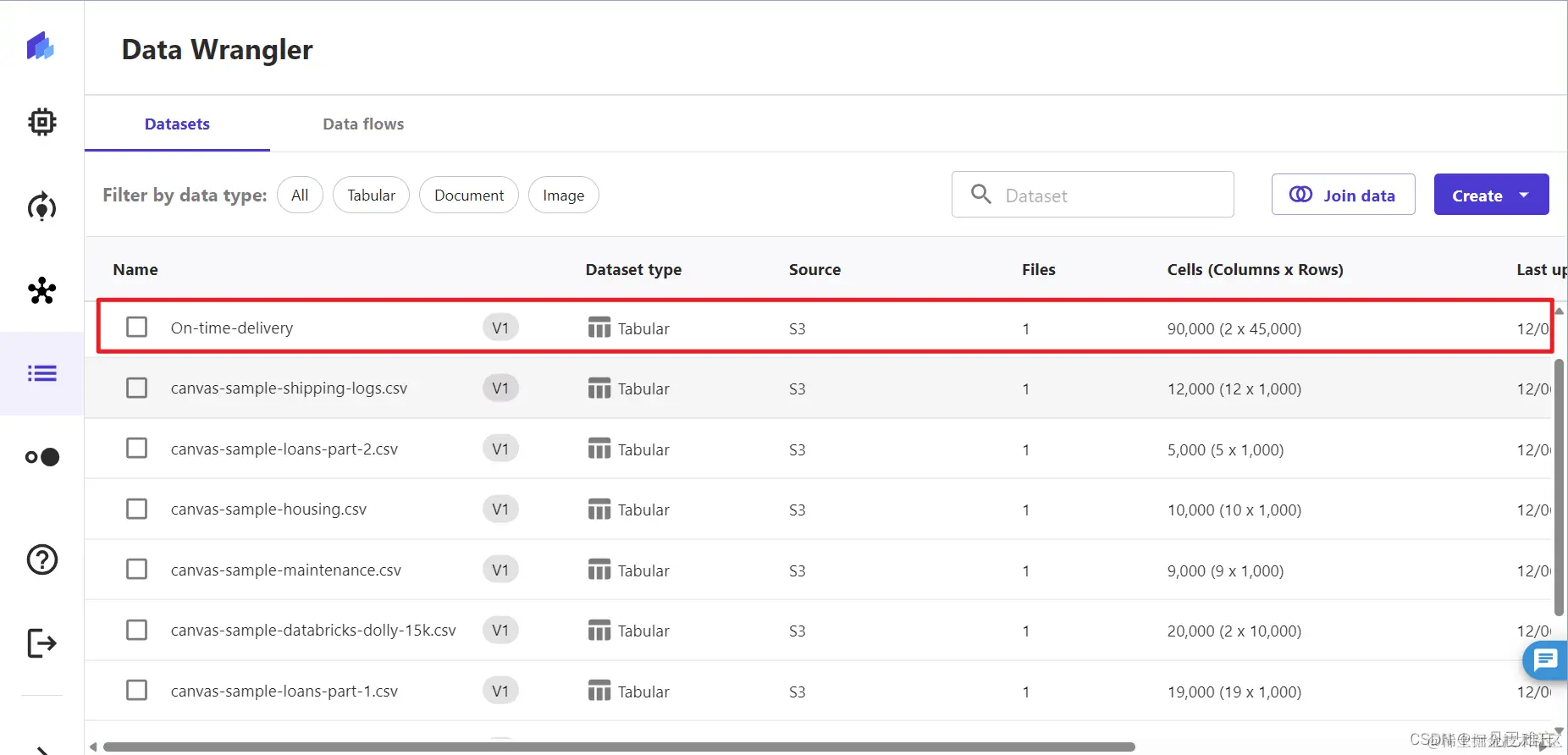Click V1 badge for canvas-sample-shipping-logs.csv

point(500,388)
